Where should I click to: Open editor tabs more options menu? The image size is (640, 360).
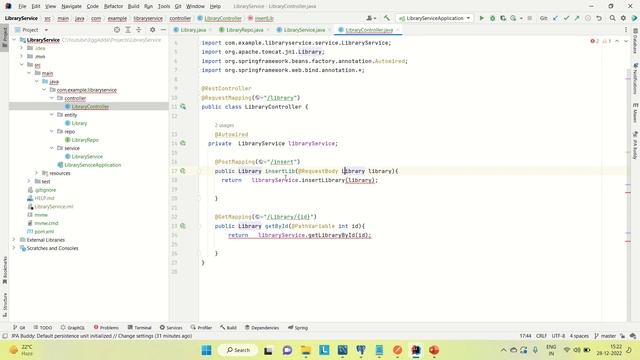[x=626, y=30]
